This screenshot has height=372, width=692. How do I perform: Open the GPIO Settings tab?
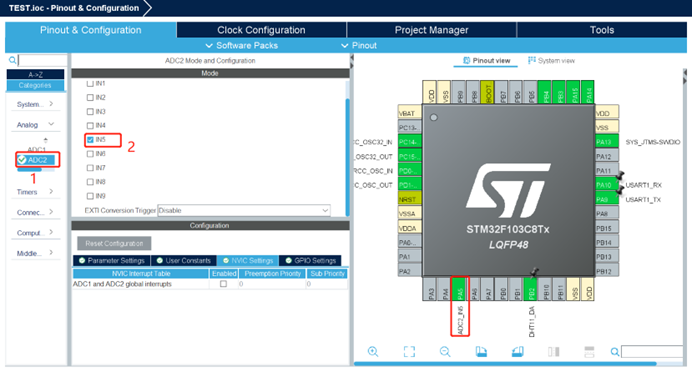point(311,260)
